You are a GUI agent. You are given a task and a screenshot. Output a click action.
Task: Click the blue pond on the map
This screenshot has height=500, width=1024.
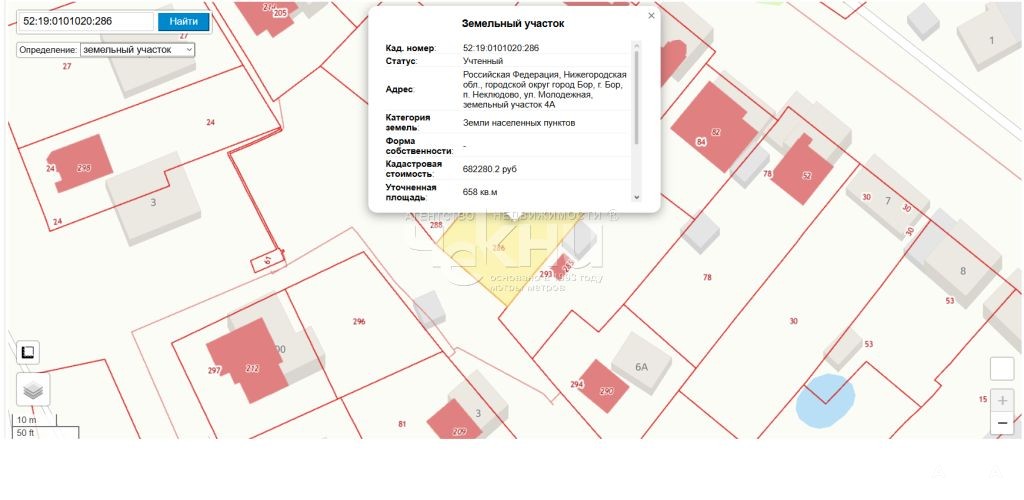(825, 398)
